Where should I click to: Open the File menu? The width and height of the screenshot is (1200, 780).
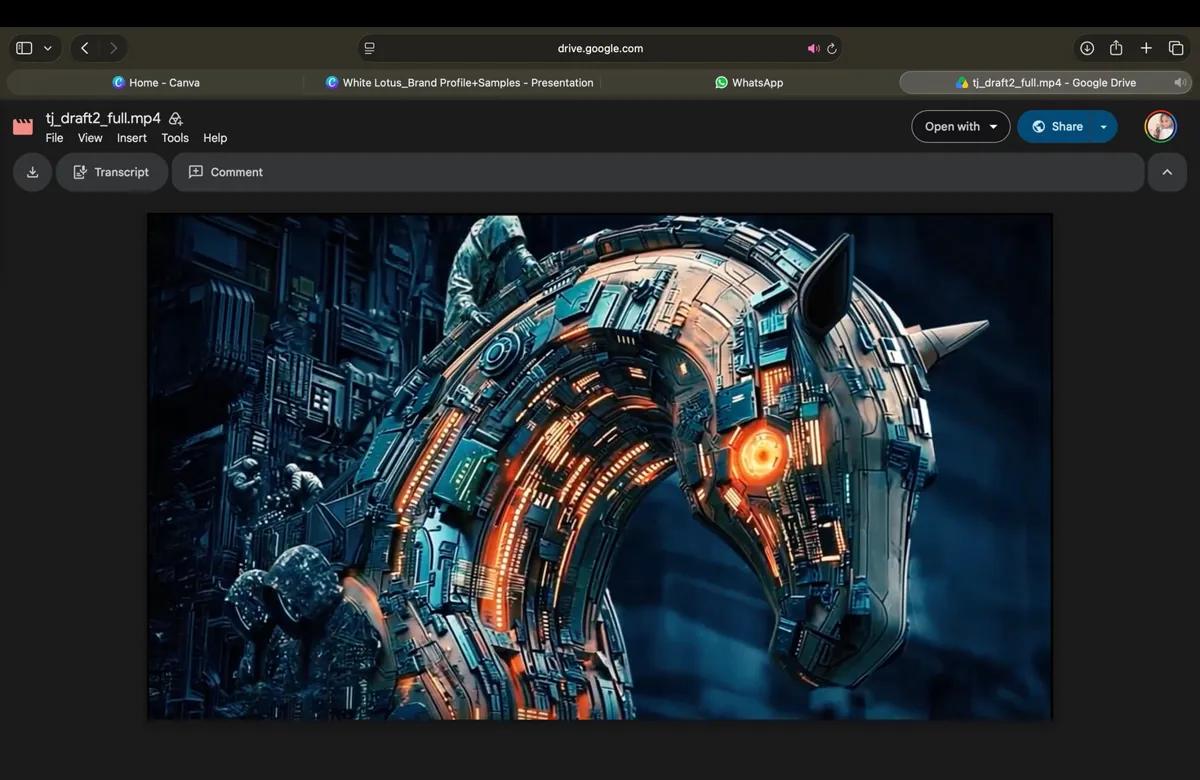tap(55, 138)
